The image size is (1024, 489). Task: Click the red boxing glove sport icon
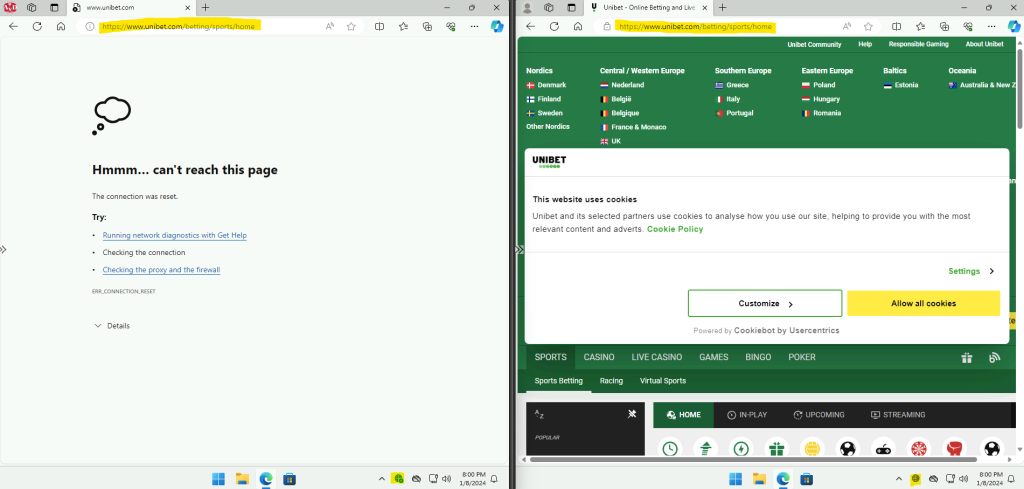(x=956, y=449)
